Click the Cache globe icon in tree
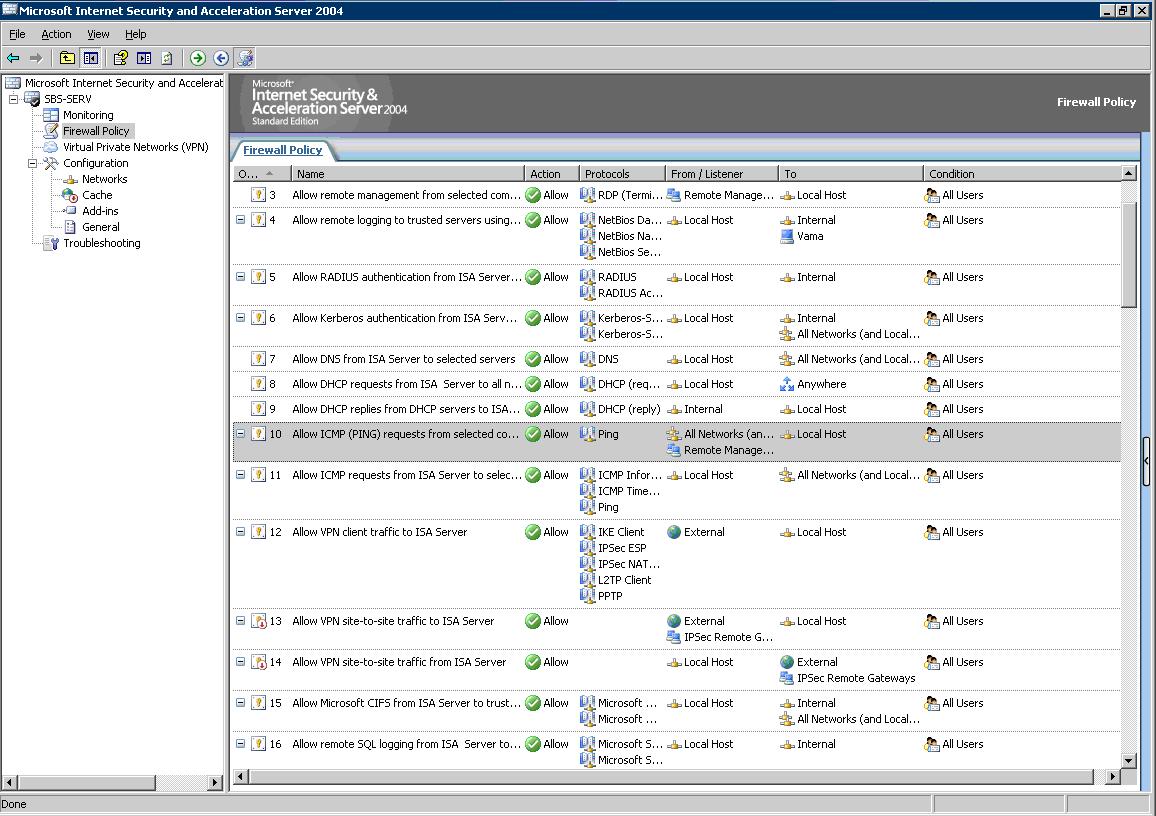 point(70,195)
